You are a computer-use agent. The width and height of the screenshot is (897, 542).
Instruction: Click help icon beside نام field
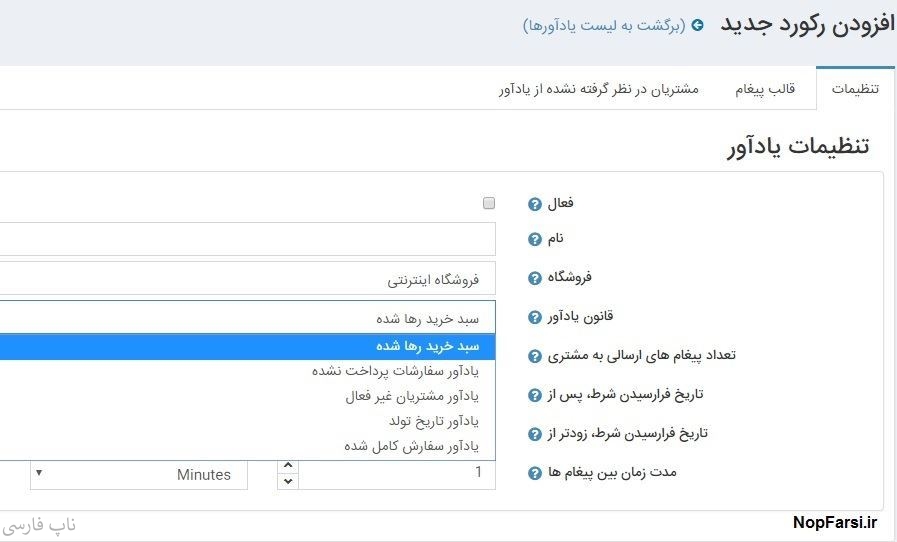pos(534,239)
